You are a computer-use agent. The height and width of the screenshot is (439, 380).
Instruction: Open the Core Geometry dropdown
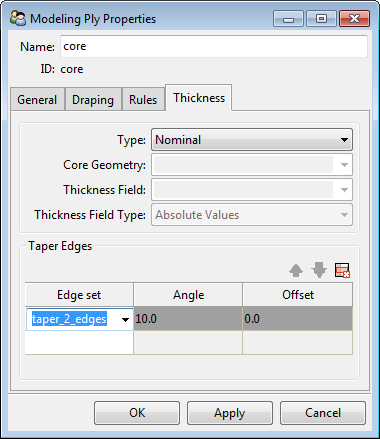click(252, 165)
